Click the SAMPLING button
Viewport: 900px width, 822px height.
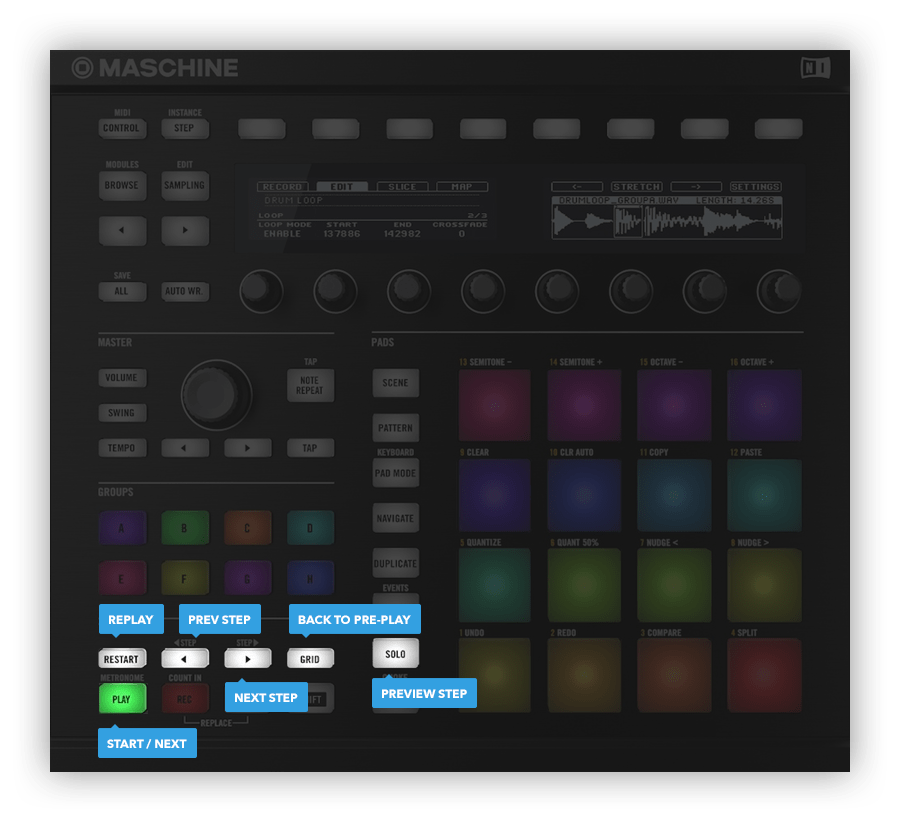[185, 185]
